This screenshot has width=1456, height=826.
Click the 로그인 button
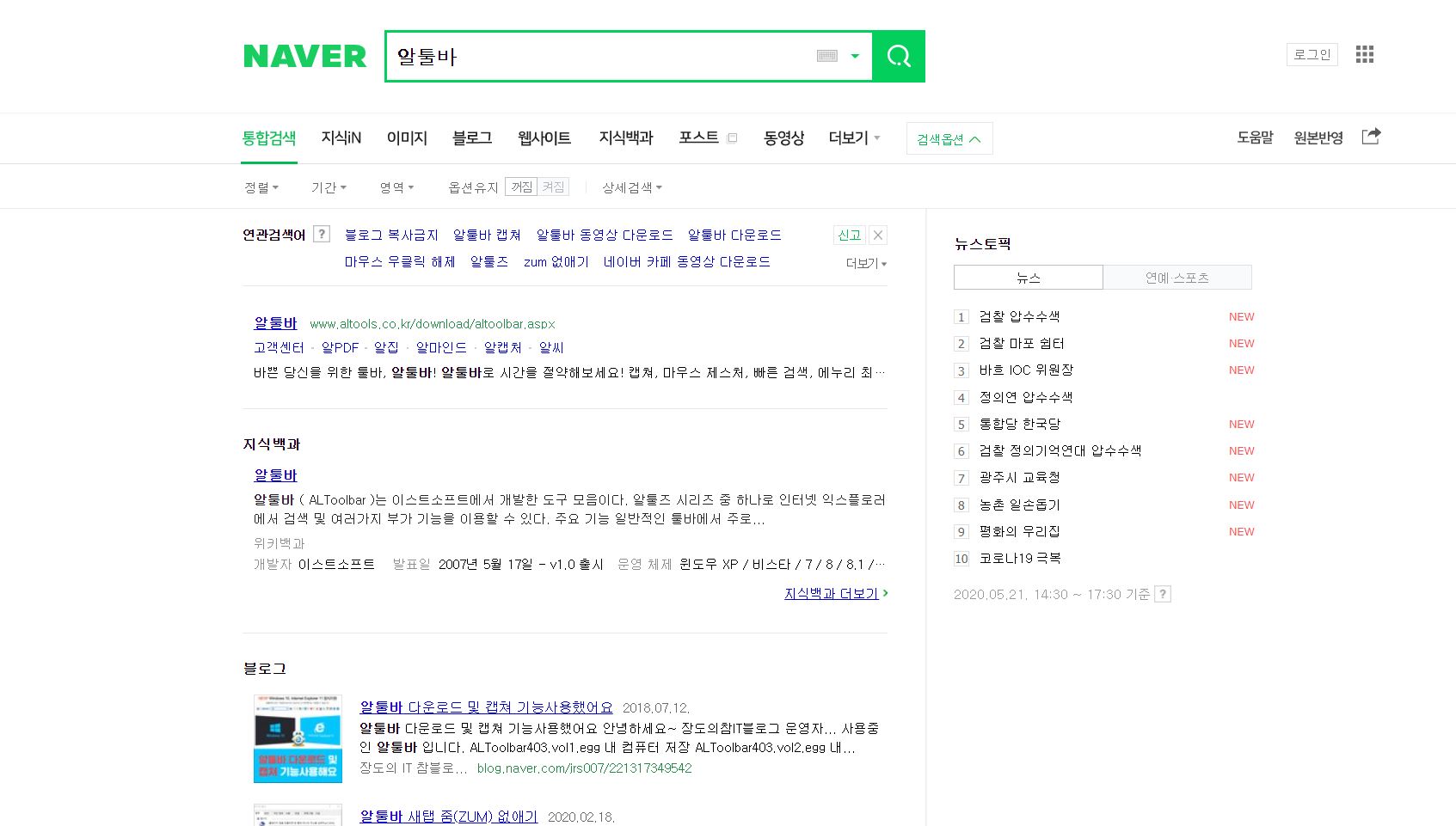point(1312,54)
